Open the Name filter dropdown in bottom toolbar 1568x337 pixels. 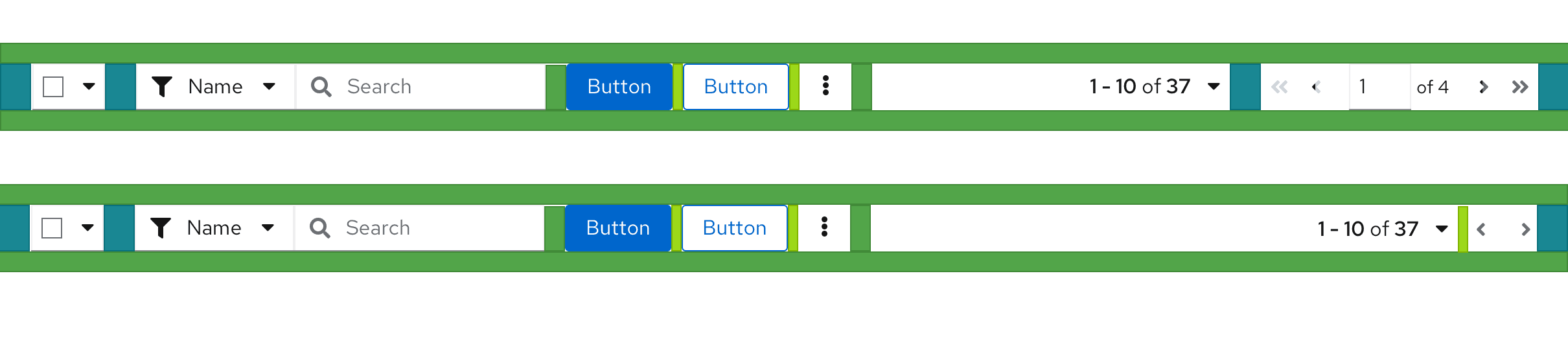click(x=214, y=228)
